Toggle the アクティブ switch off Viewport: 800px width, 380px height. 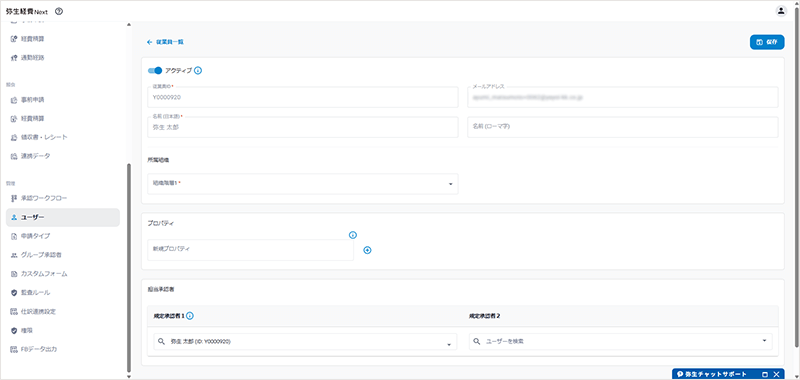tap(155, 71)
